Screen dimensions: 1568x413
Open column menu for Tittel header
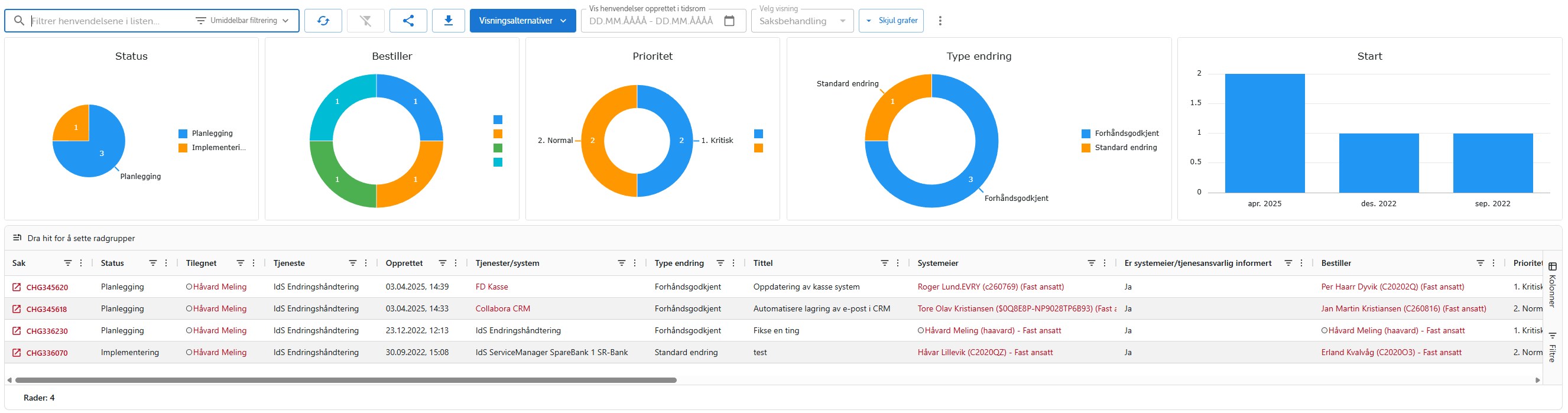898,264
